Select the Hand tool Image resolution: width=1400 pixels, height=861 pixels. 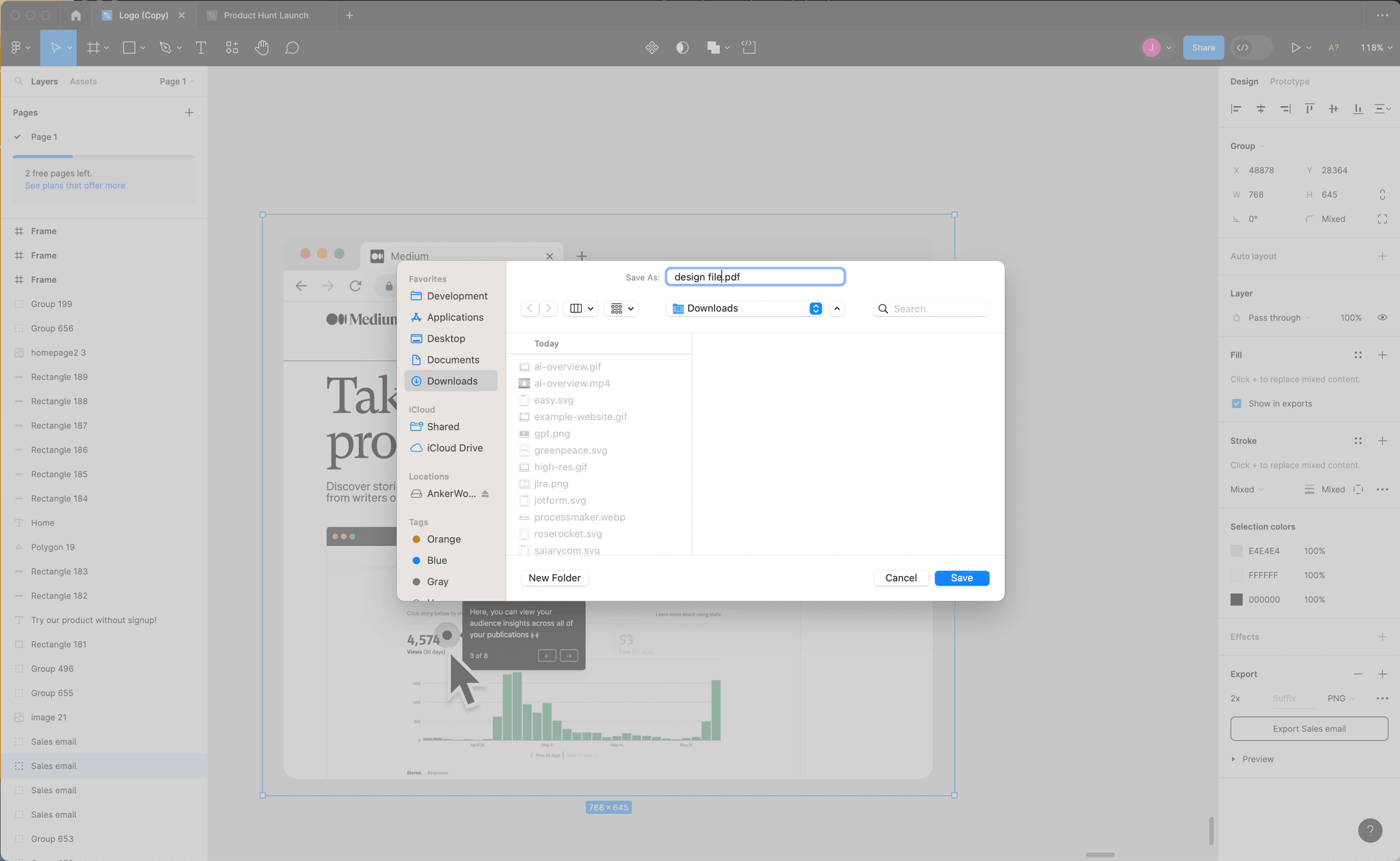click(x=262, y=47)
